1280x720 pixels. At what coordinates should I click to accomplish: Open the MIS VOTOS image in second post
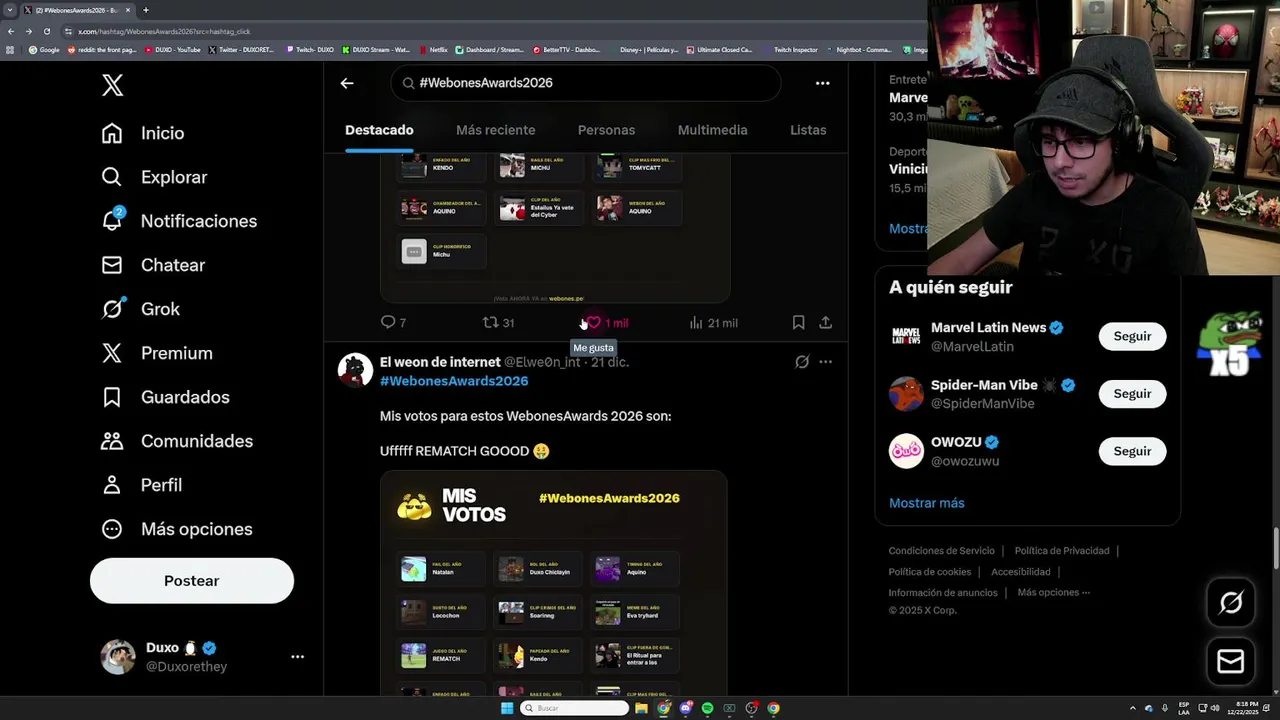point(554,584)
